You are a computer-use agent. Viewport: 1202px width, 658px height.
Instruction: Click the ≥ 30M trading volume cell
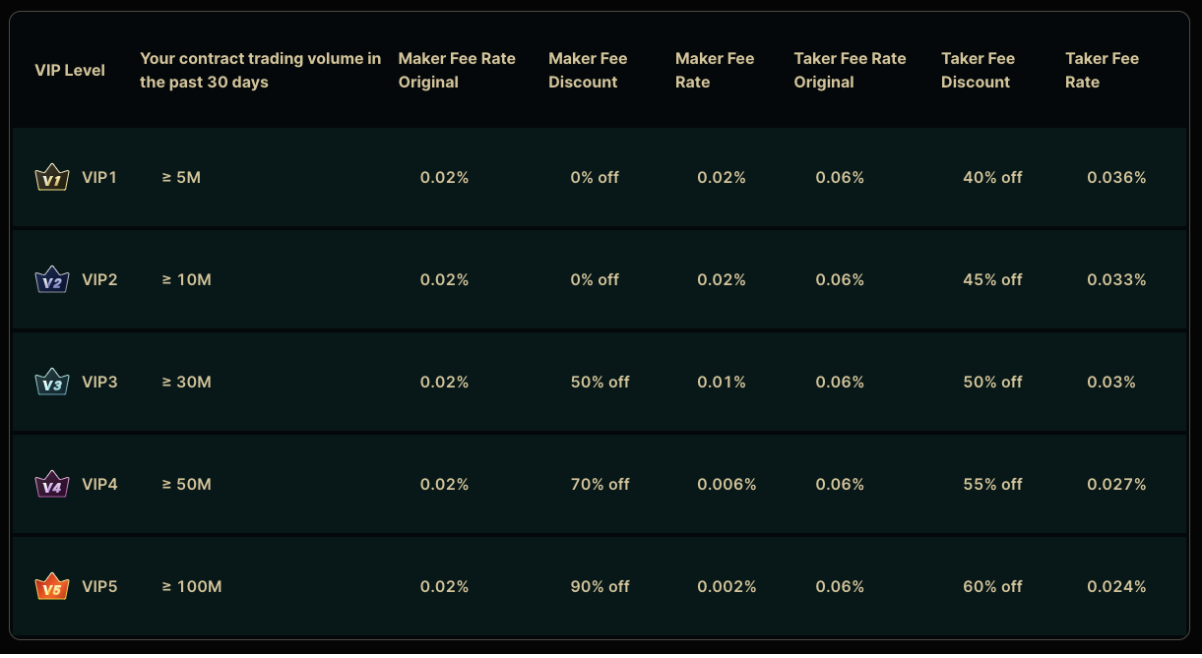(x=187, y=382)
